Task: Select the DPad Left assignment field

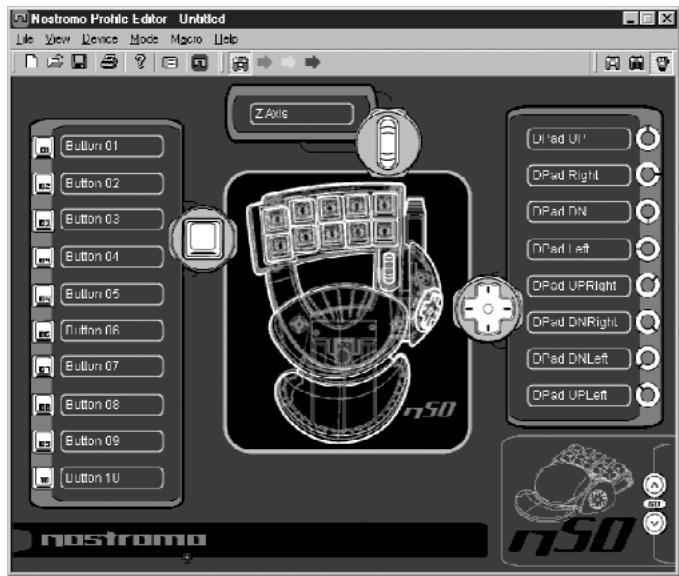Action: 579,249
